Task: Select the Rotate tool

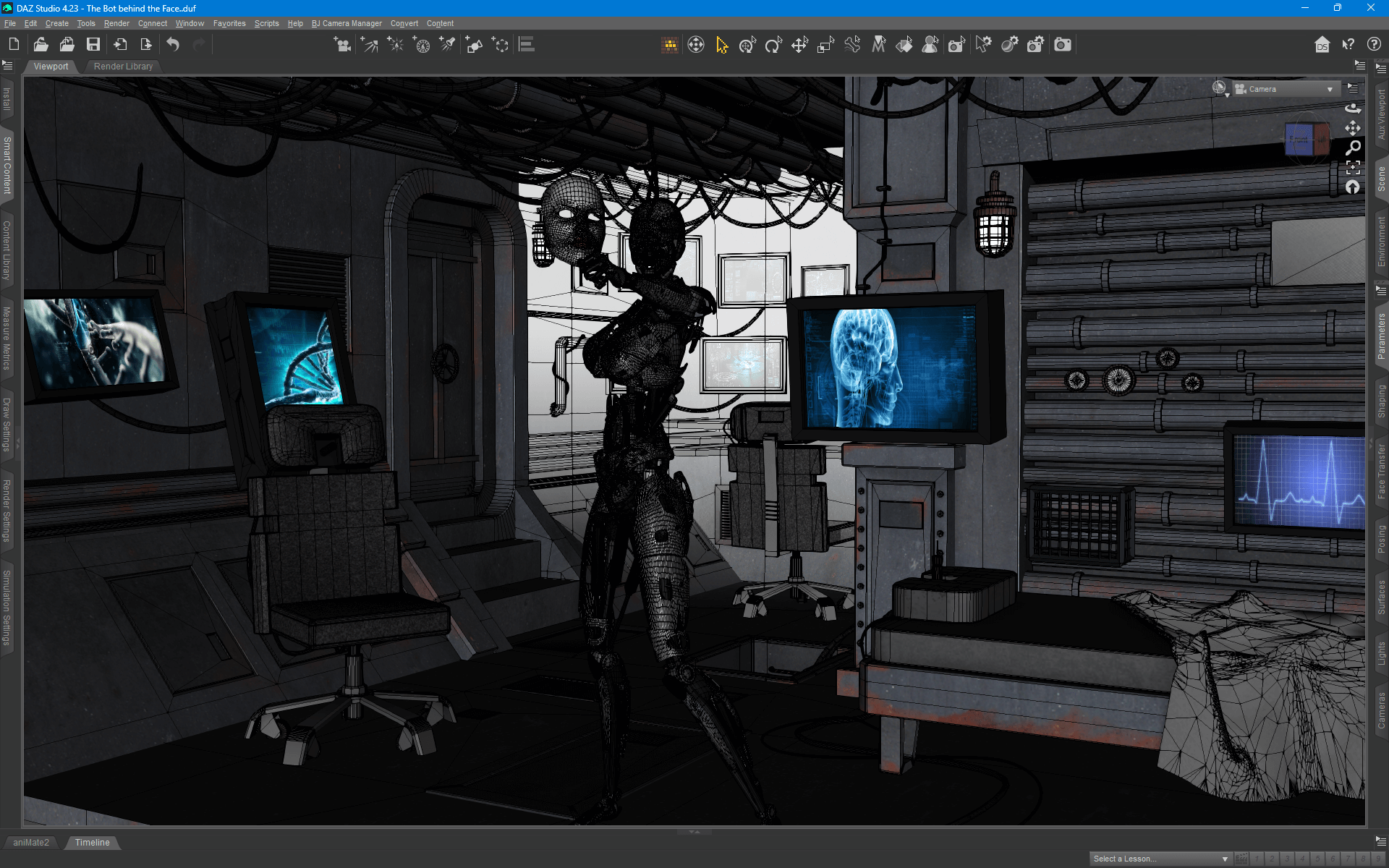Action: [x=773, y=45]
